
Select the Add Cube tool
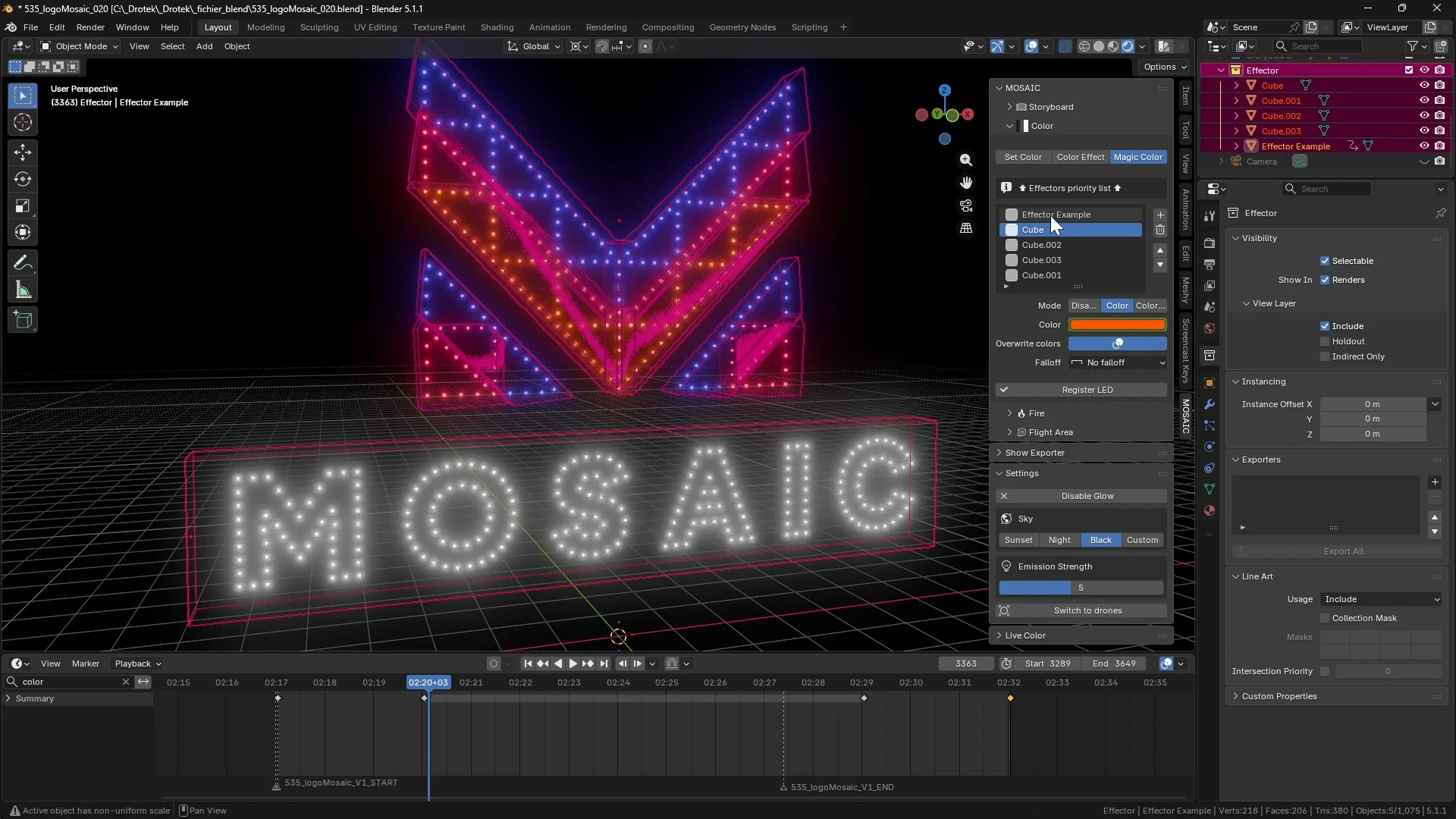(x=23, y=320)
